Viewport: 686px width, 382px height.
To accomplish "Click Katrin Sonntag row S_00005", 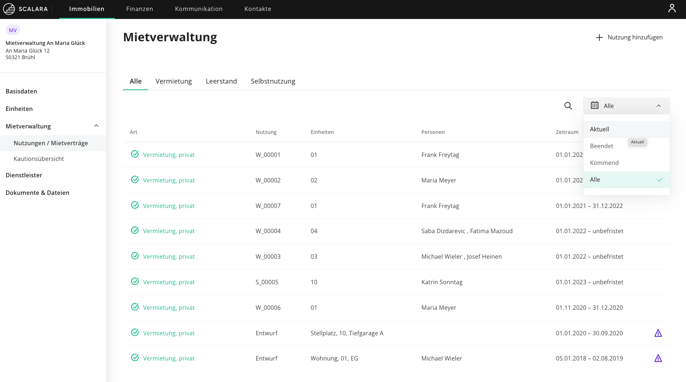I will 396,282.
